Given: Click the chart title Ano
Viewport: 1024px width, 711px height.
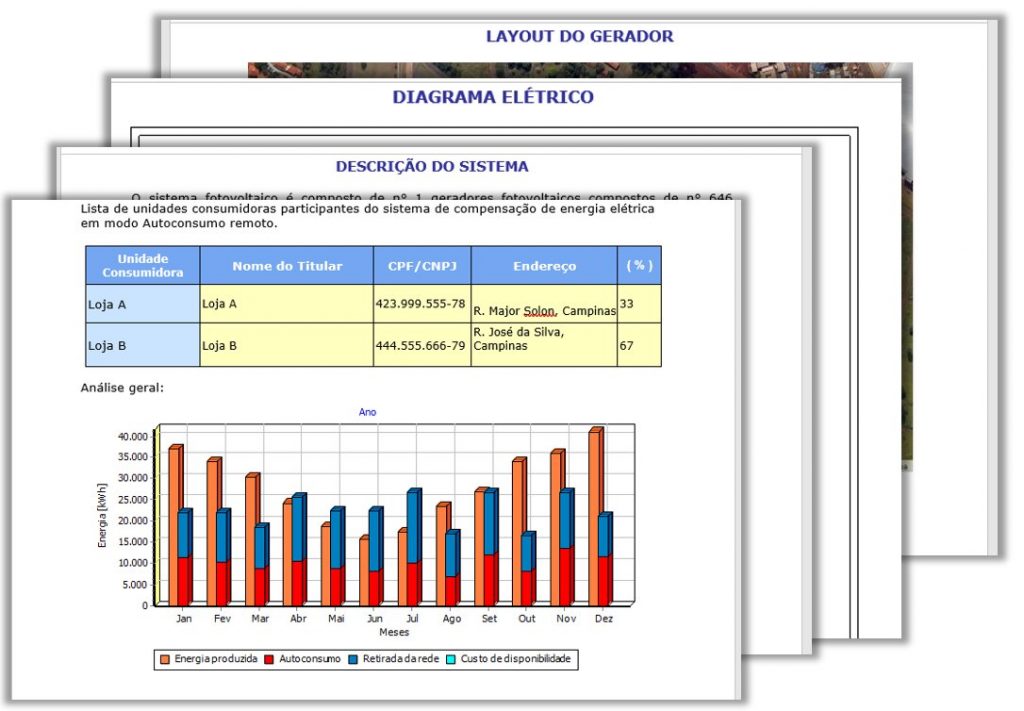Looking at the screenshot, I should pyautogui.click(x=367, y=412).
